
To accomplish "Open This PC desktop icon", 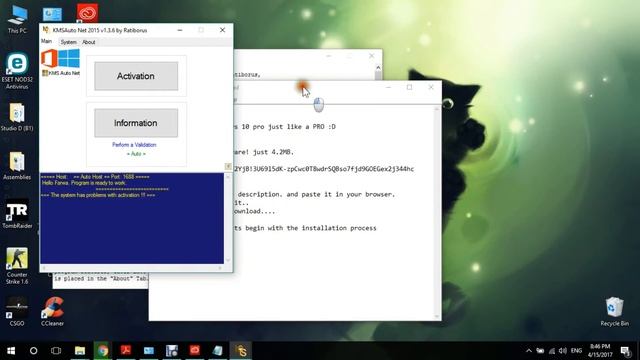I will [17, 20].
